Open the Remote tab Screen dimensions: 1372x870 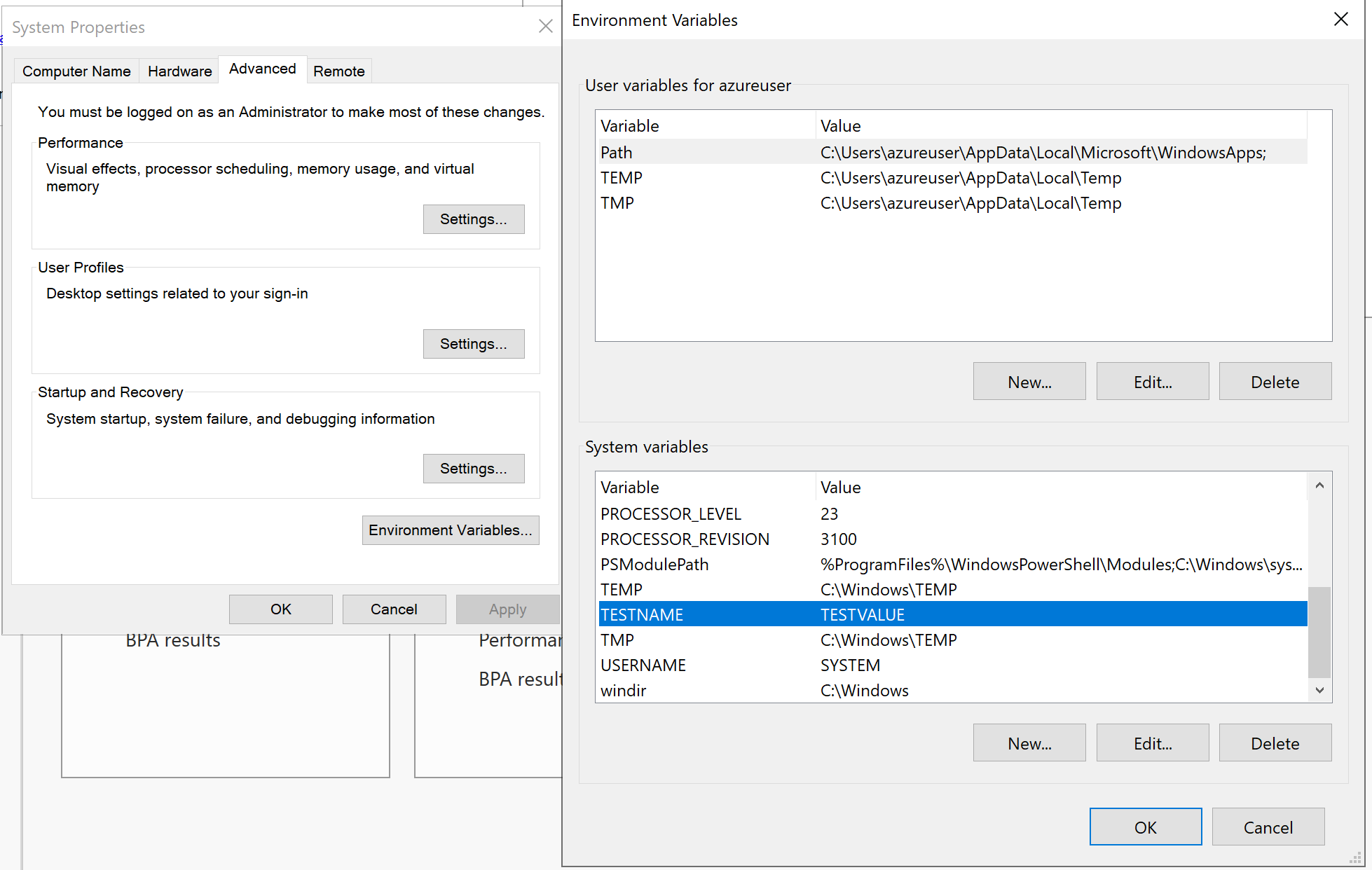339,71
